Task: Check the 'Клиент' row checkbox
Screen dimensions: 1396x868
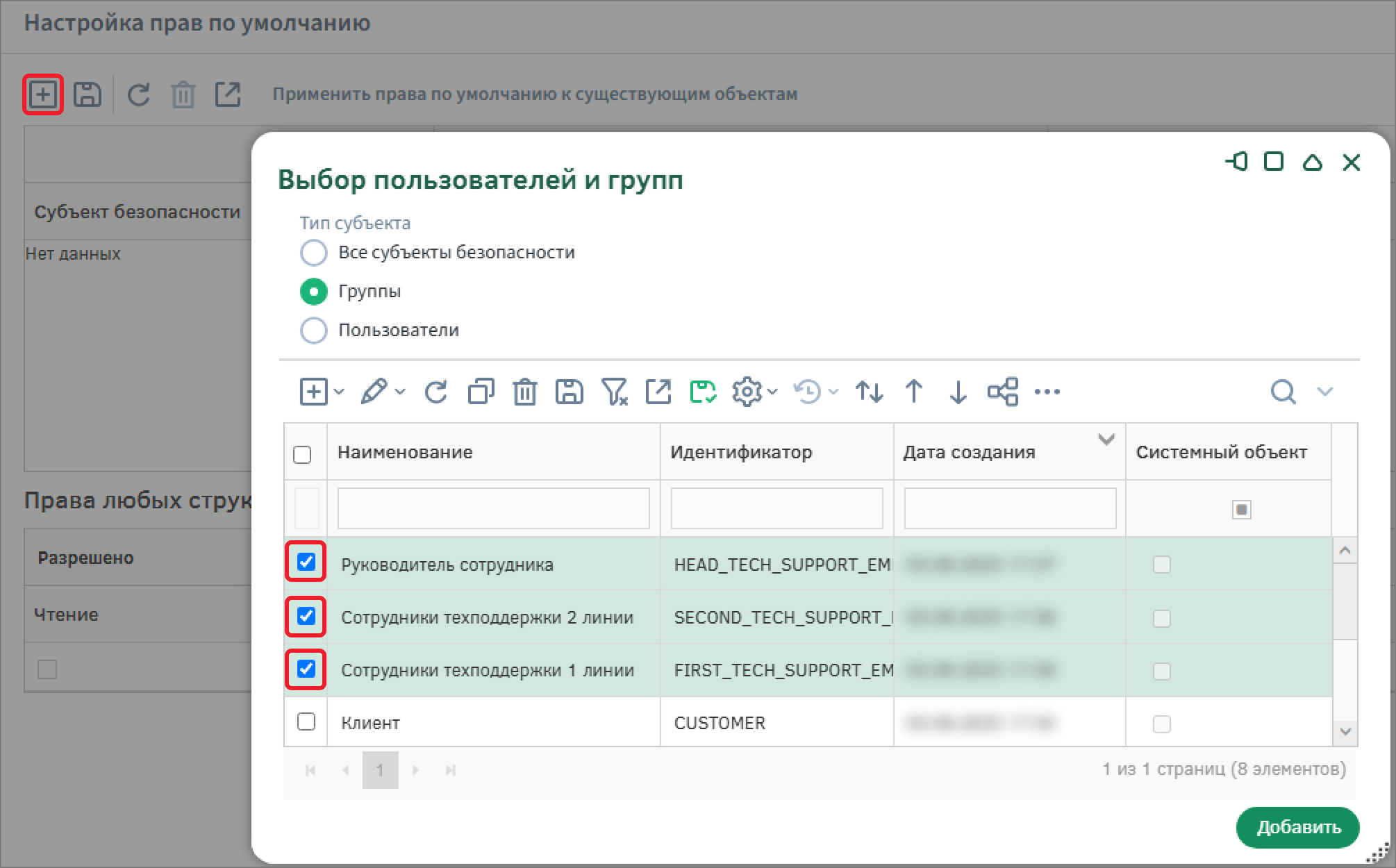Action: pyautogui.click(x=306, y=721)
